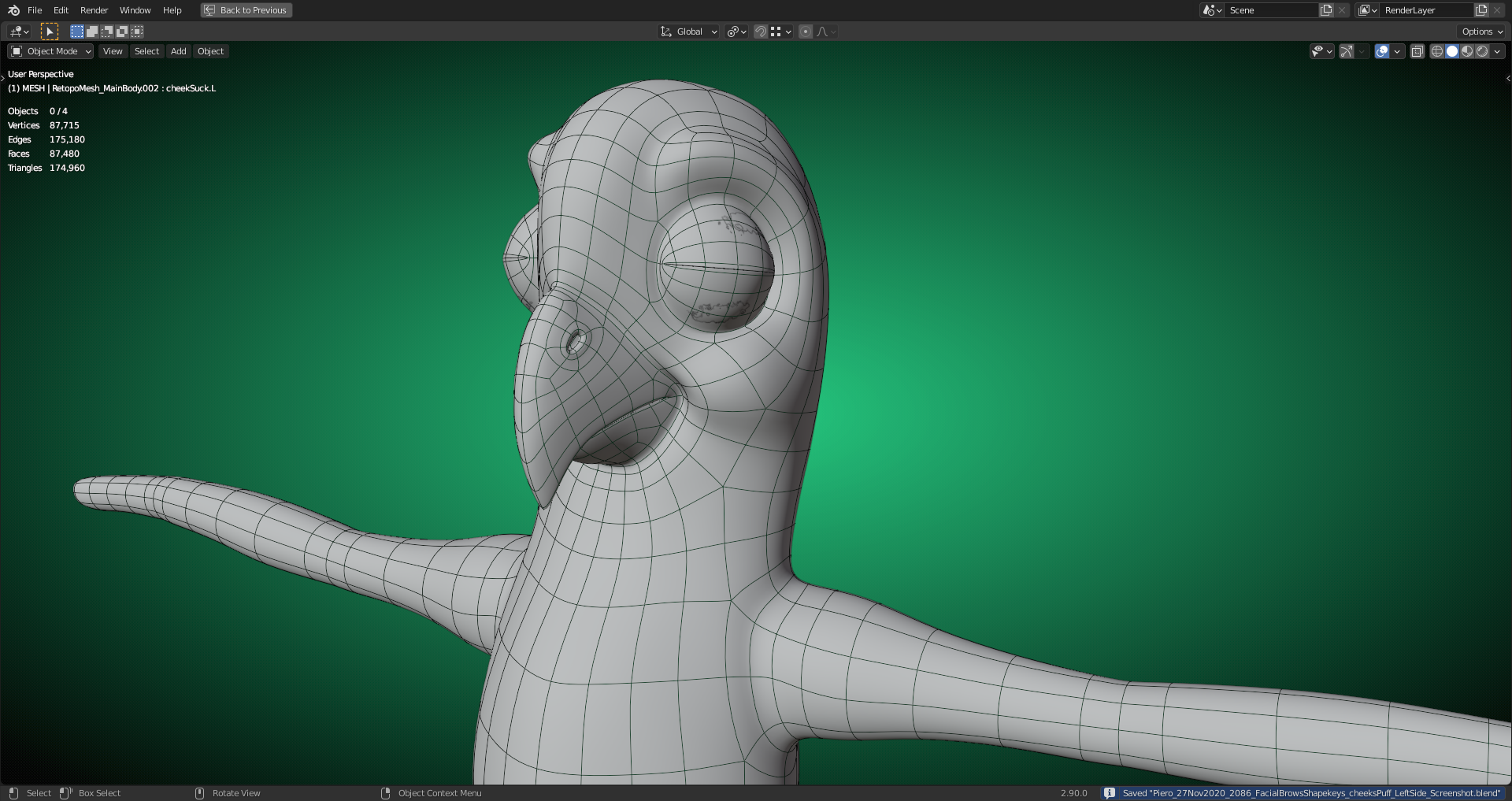
Task: Expand the Options dropdown
Action: [x=1481, y=32]
